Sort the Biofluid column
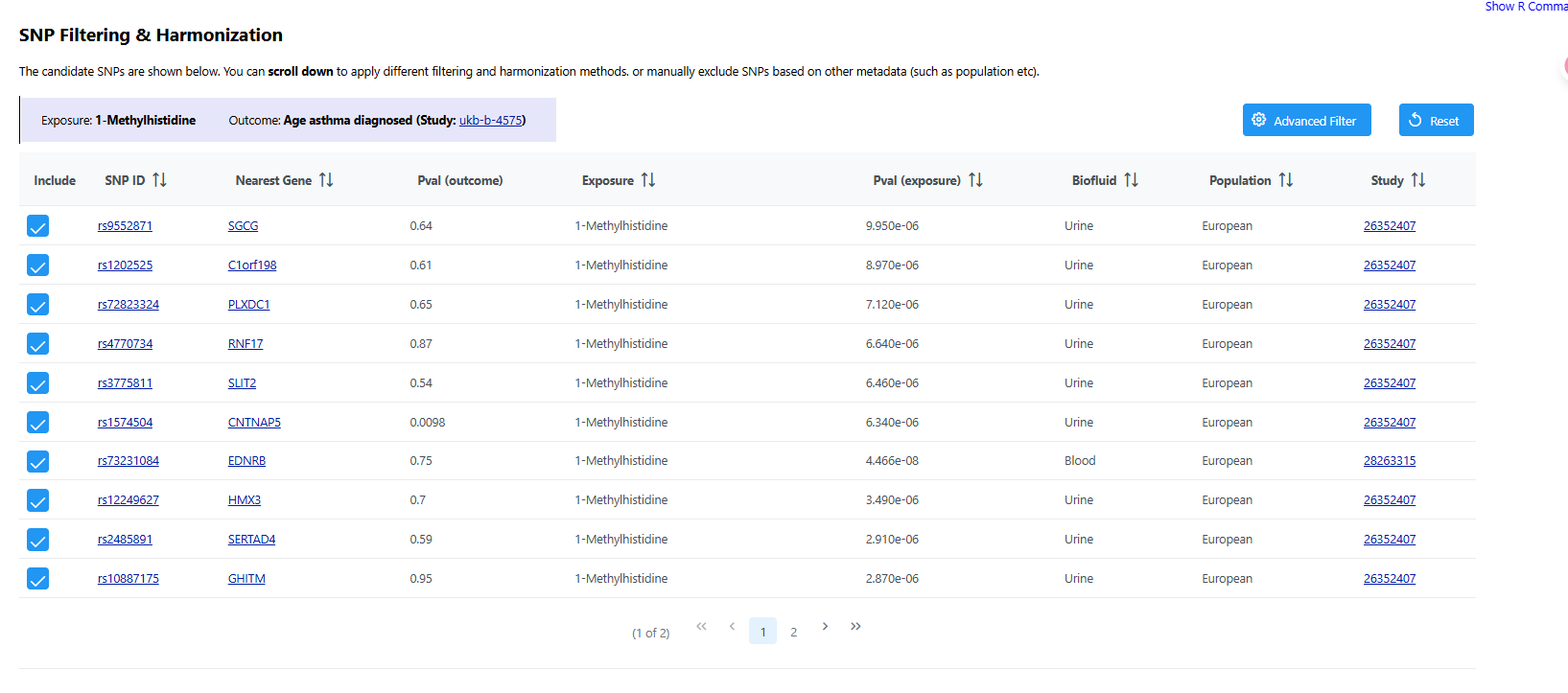 tap(1131, 180)
